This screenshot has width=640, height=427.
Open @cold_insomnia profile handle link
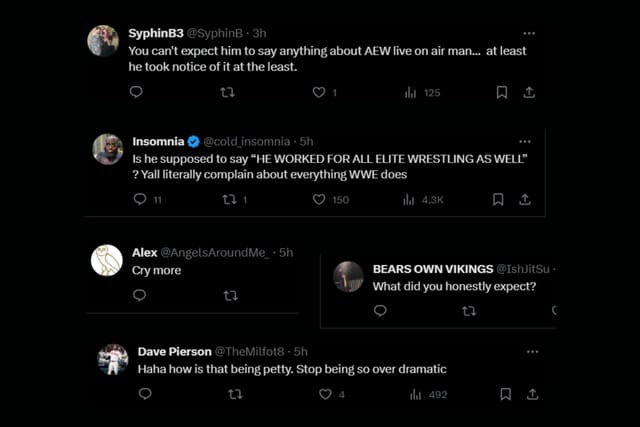click(x=247, y=141)
